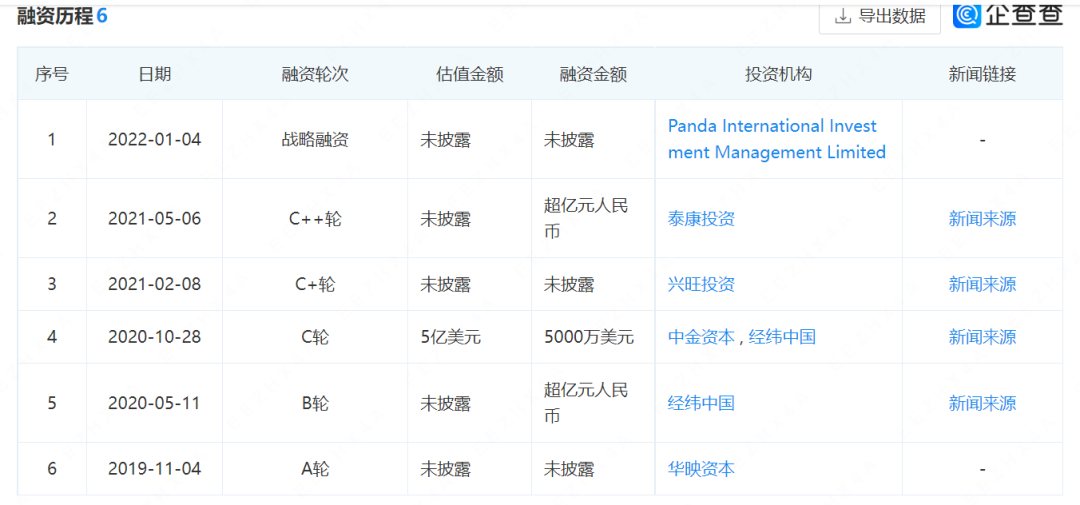Click the A轮 round cell
Image resolution: width=1080 pixels, height=505 pixels.
(x=315, y=469)
